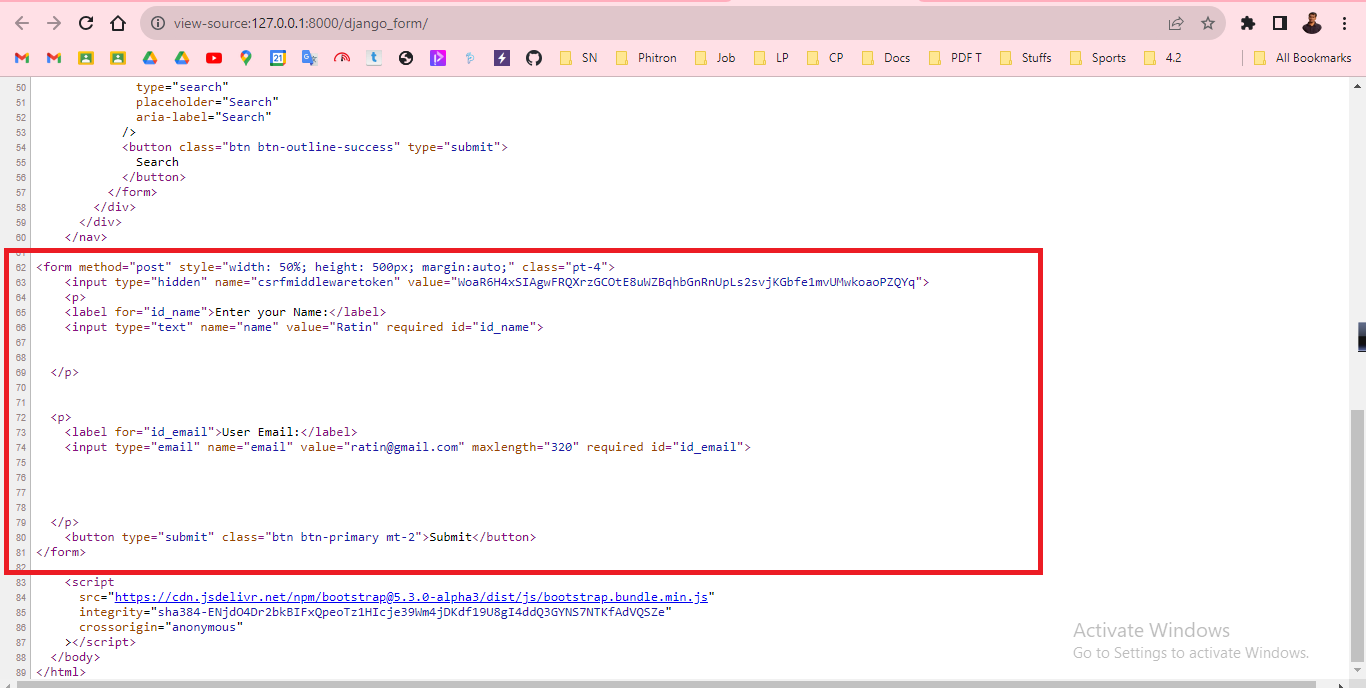
Task: Expand the Stuffs bookmark folder
Action: click(1026, 58)
